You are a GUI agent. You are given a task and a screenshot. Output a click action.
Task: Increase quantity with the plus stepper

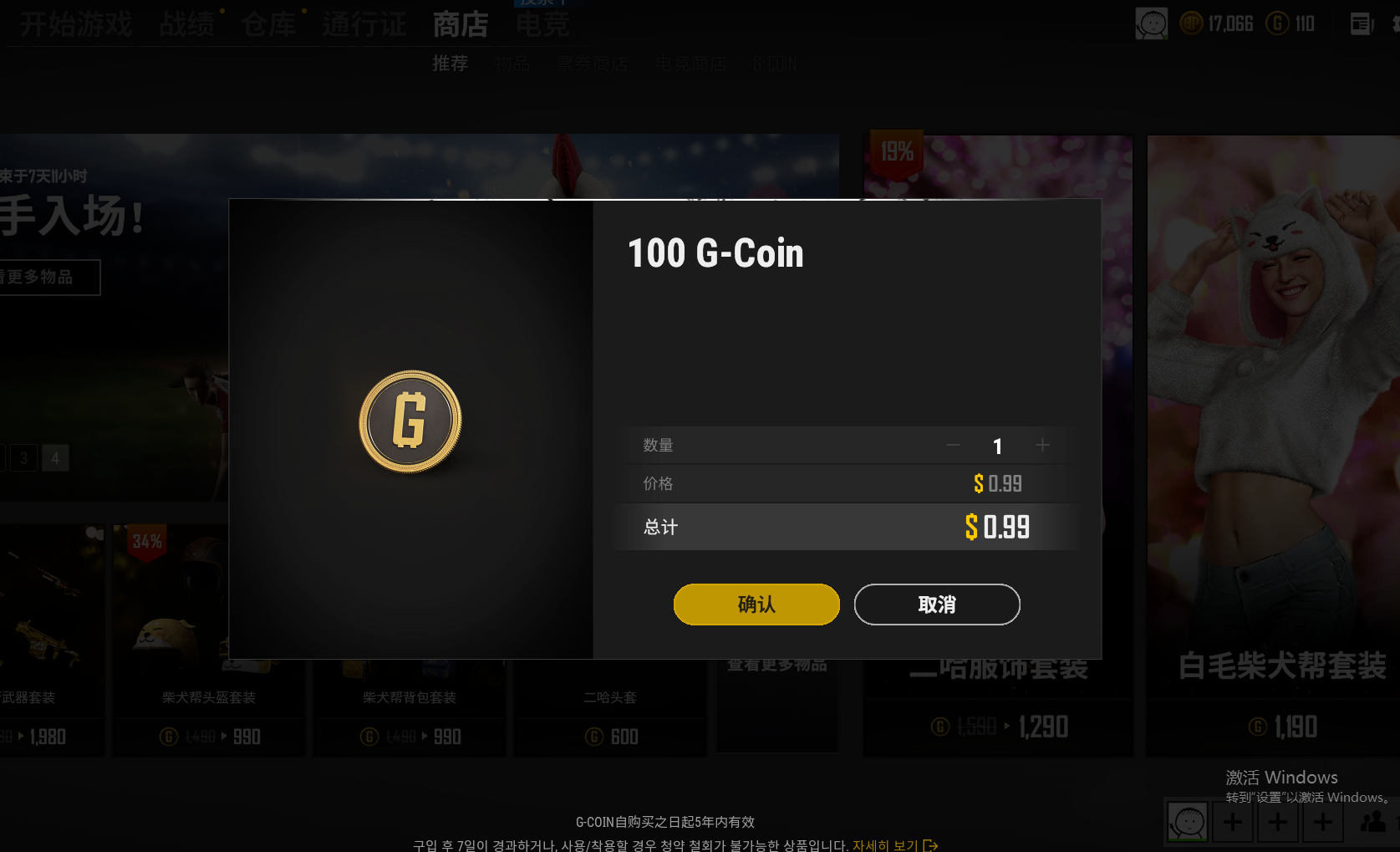click(x=1042, y=446)
